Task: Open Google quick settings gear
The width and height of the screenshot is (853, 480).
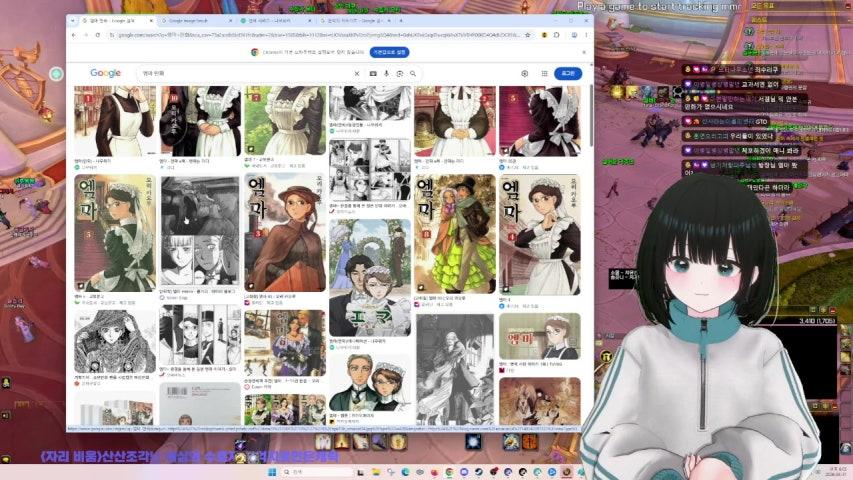Action: coord(524,73)
